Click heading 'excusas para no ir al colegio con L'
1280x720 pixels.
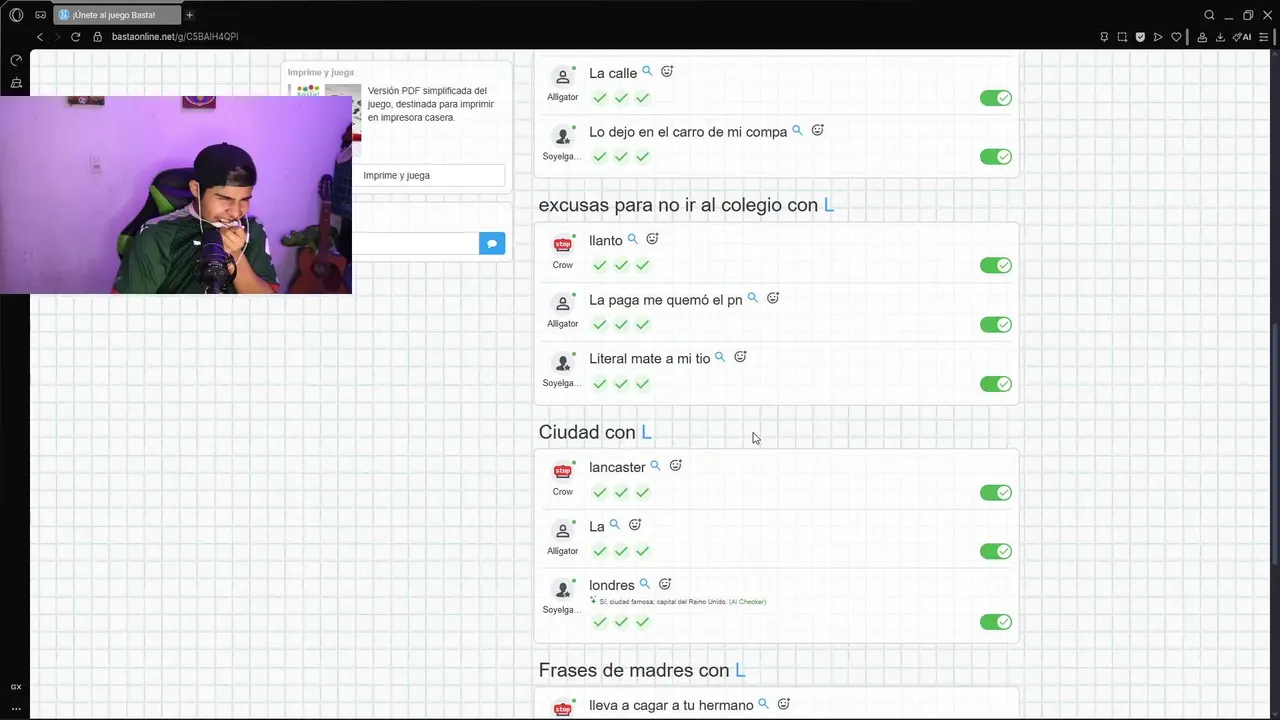[686, 205]
